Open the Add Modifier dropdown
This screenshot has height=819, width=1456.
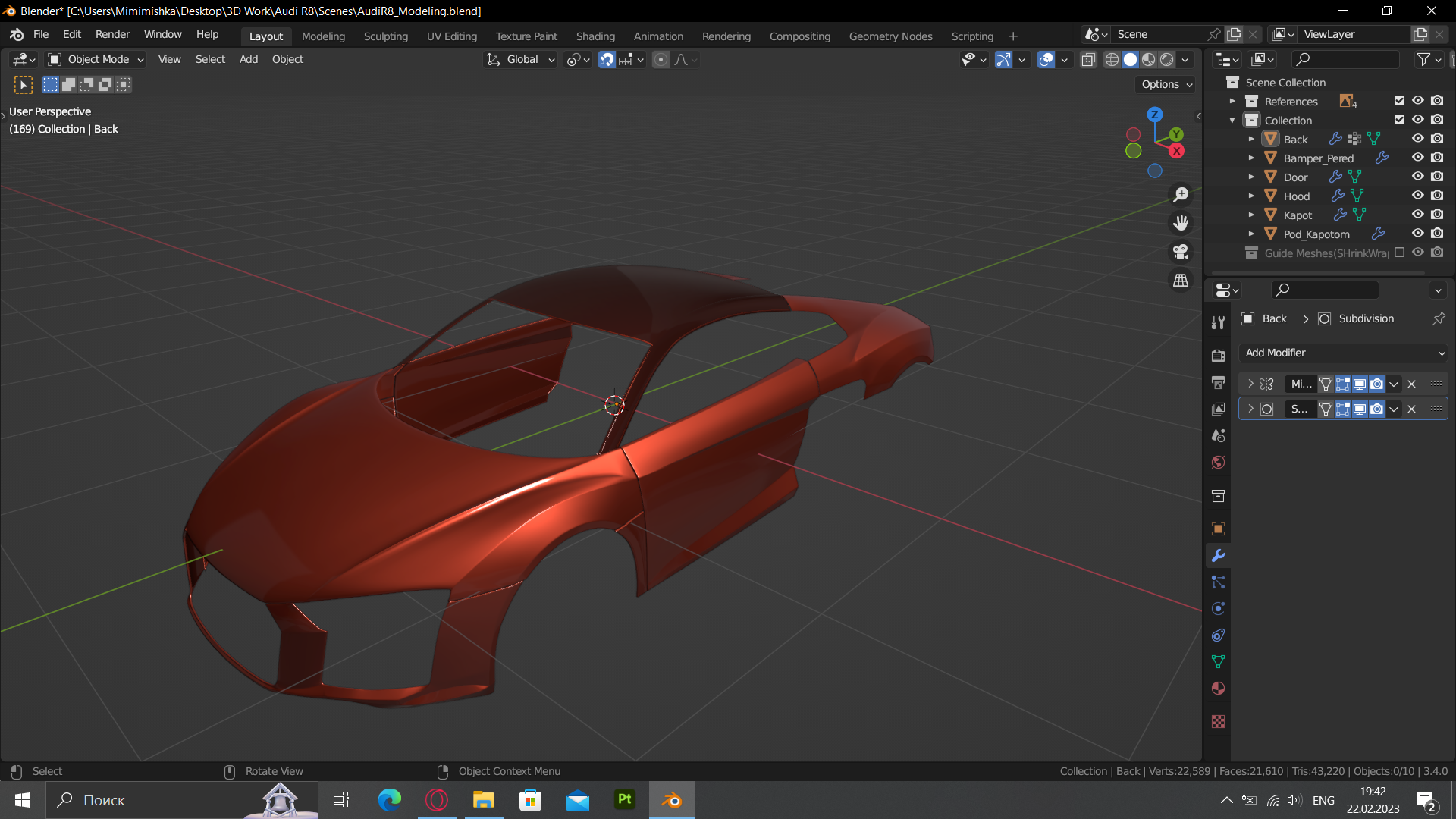pos(1344,353)
